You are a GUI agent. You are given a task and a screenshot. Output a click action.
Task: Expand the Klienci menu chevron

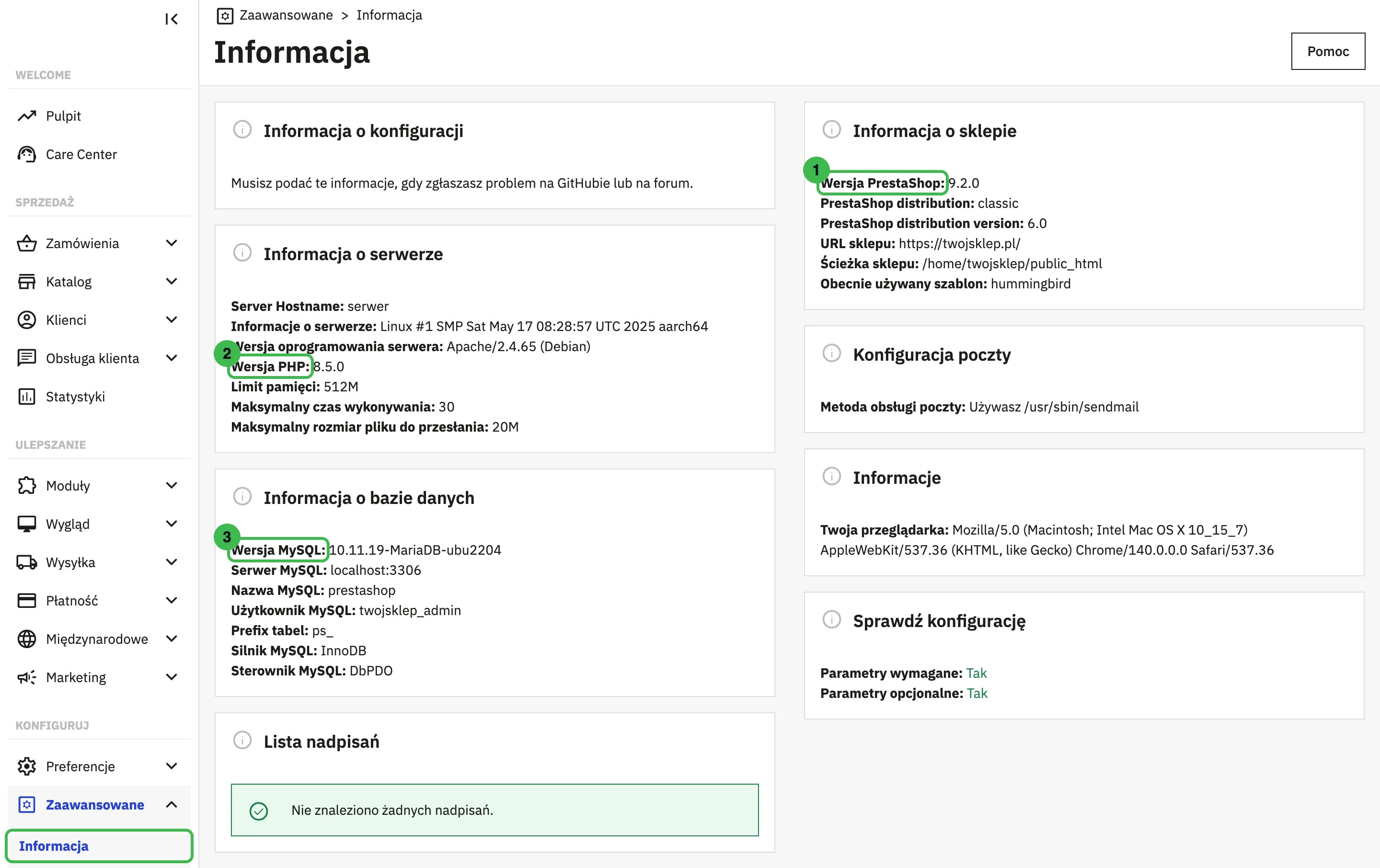pyautogui.click(x=172, y=320)
